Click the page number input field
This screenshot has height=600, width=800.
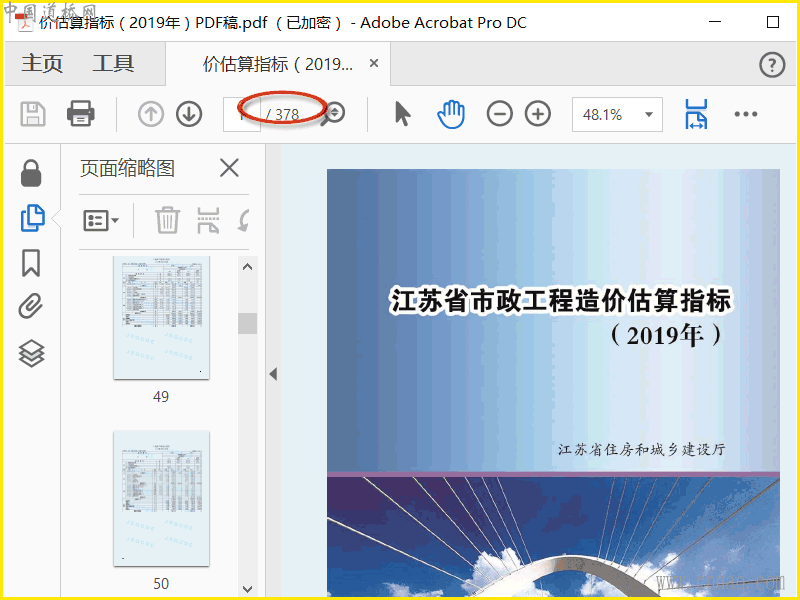tap(242, 114)
